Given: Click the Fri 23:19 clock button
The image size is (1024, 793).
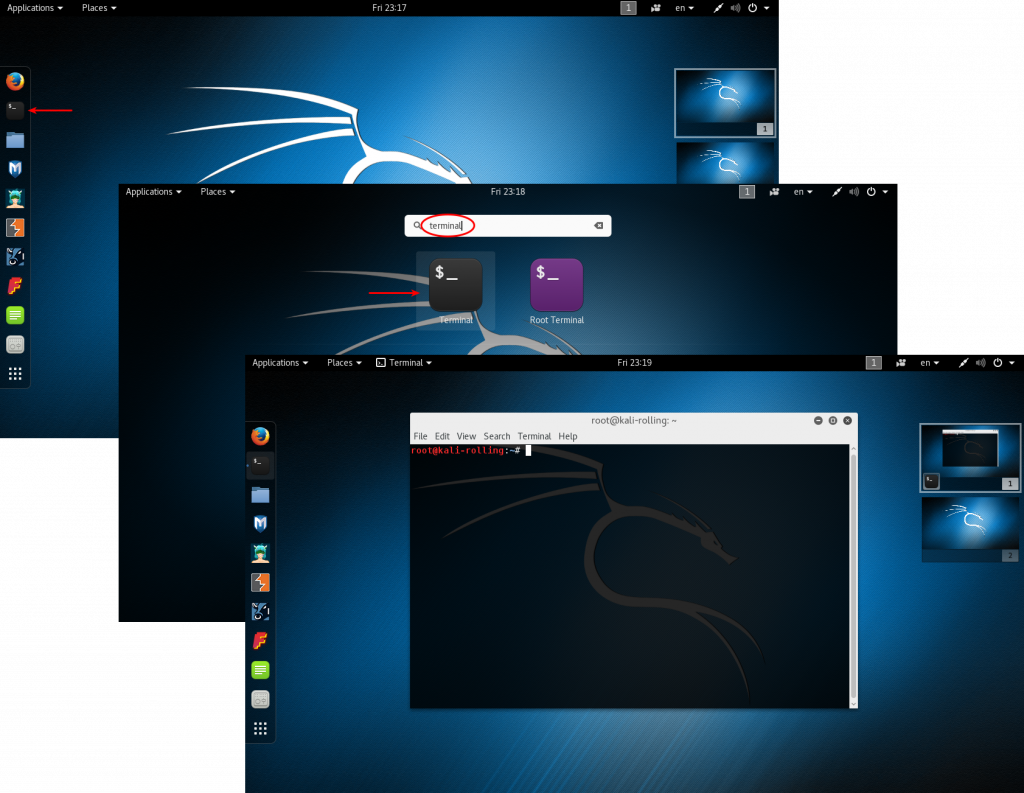Looking at the screenshot, I should [x=634, y=363].
